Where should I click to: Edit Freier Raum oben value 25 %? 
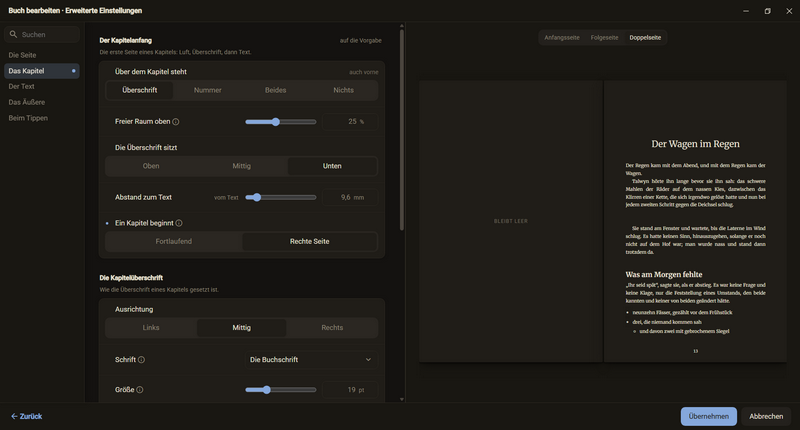tap(350, 121)
